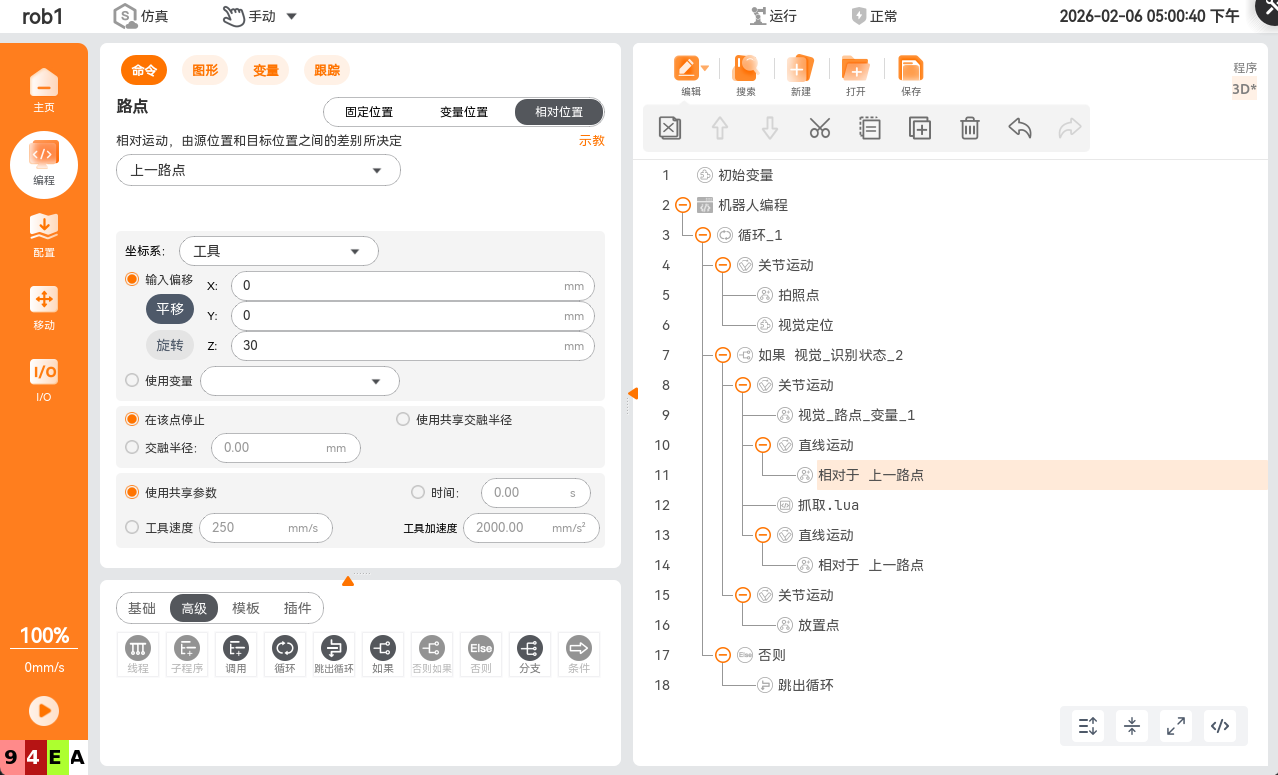Open the I/O sidebar page
This screenshot has height=775, width=1278.
[x=44, y=380]
